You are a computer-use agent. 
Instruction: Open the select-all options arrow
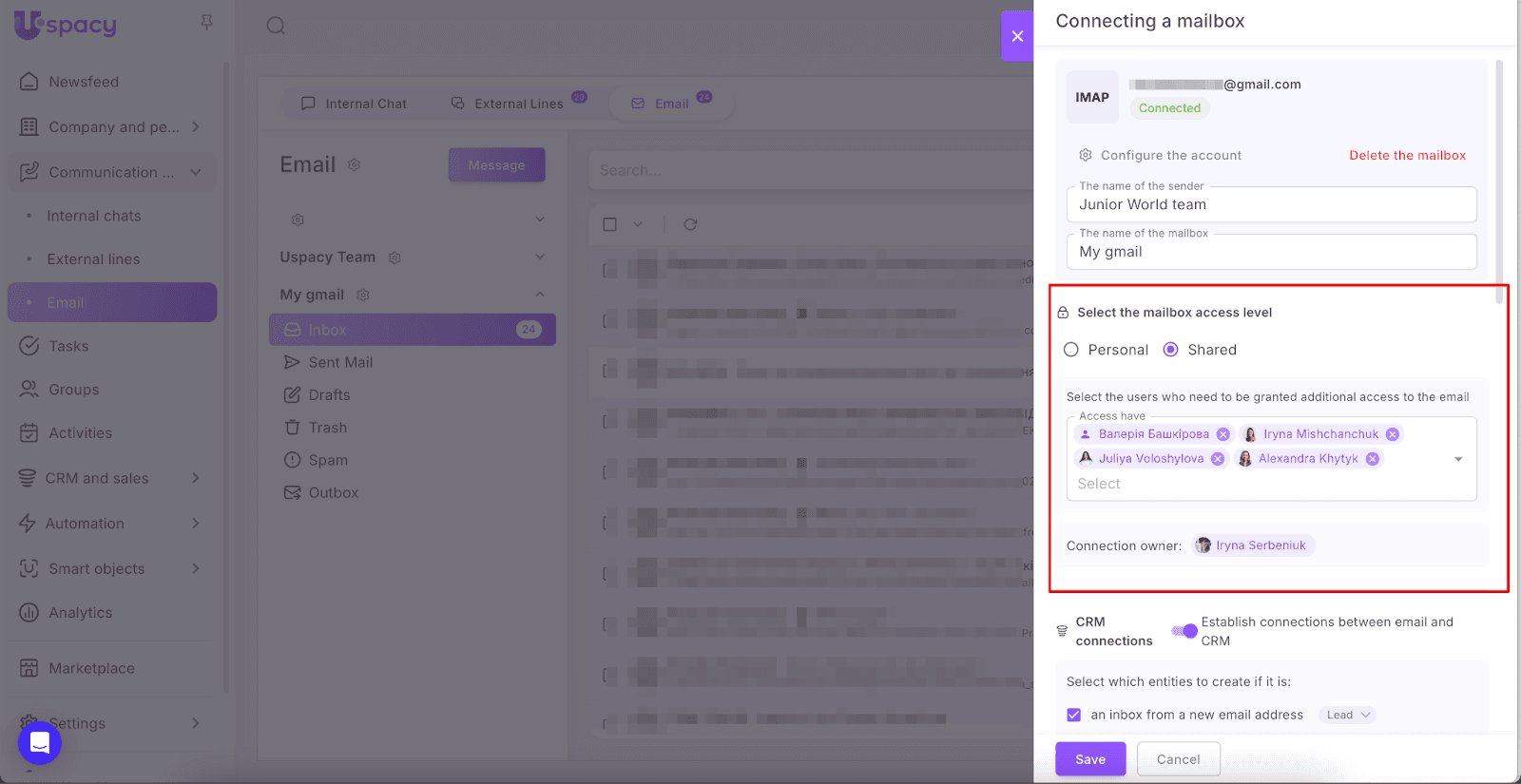[638, 224]
